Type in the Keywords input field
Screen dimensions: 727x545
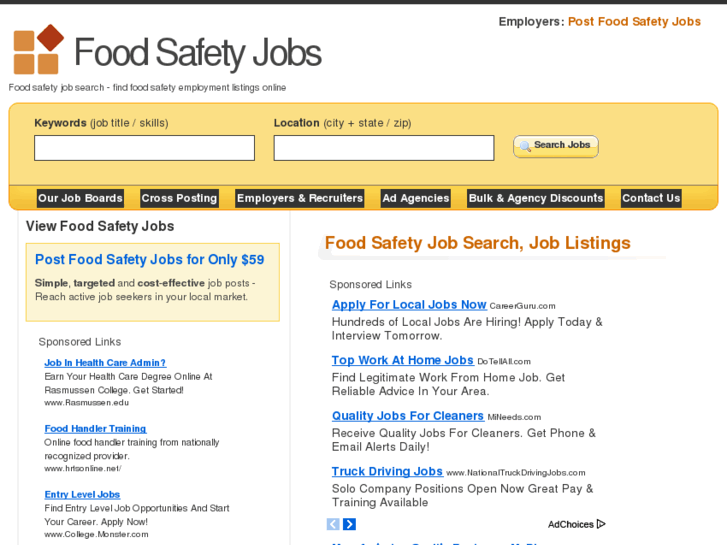(144, 148)
